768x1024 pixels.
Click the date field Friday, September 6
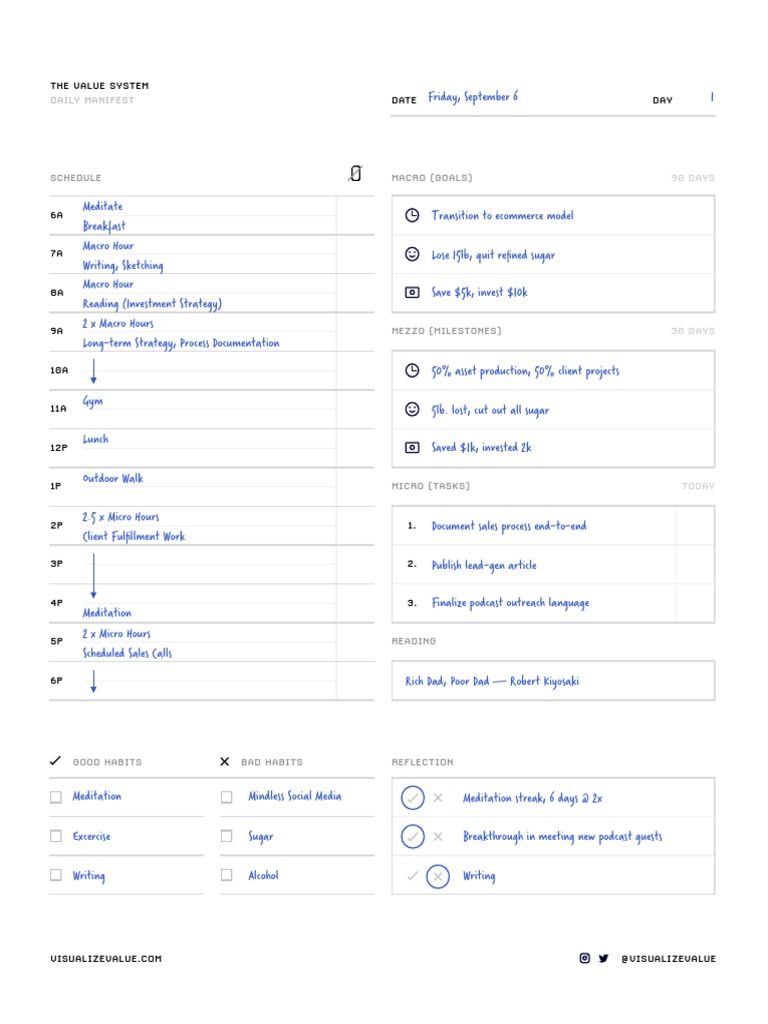click(473, 98)
